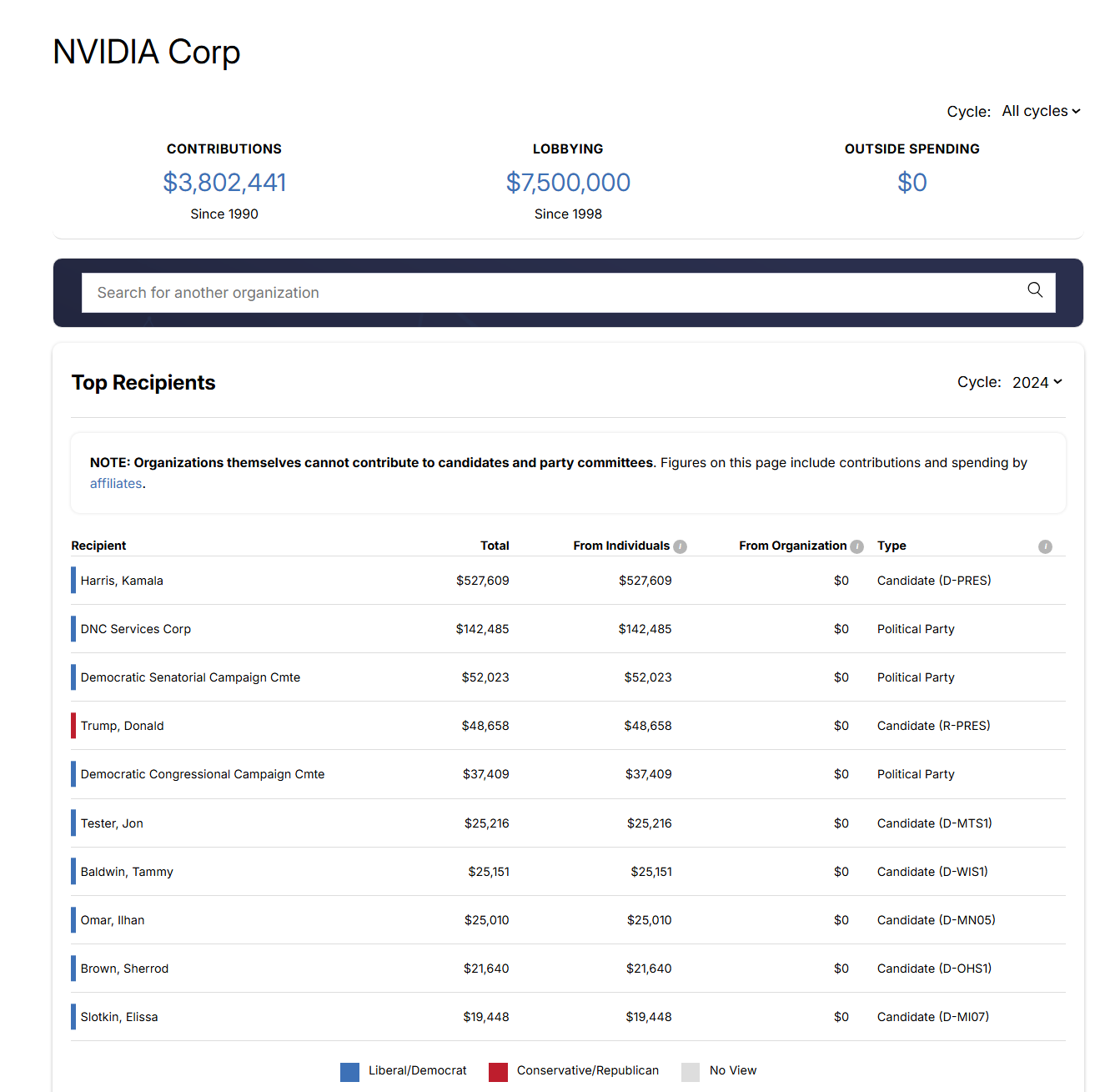The image size is (1095, 1092).
Task: Click the Since 1998 text
Action: point(568,214)
